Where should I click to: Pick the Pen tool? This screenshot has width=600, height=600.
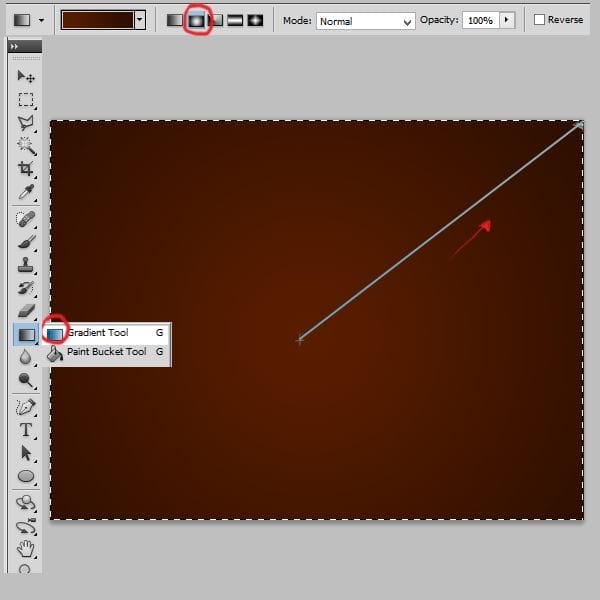coord(26,407)
